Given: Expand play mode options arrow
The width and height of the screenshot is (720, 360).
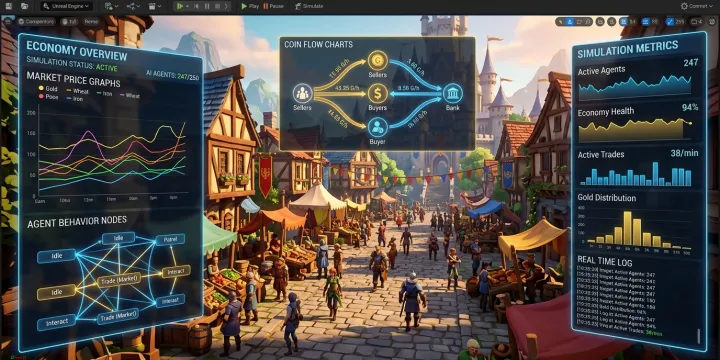Looking at the screenshot, I should click(x=187, y=6).
